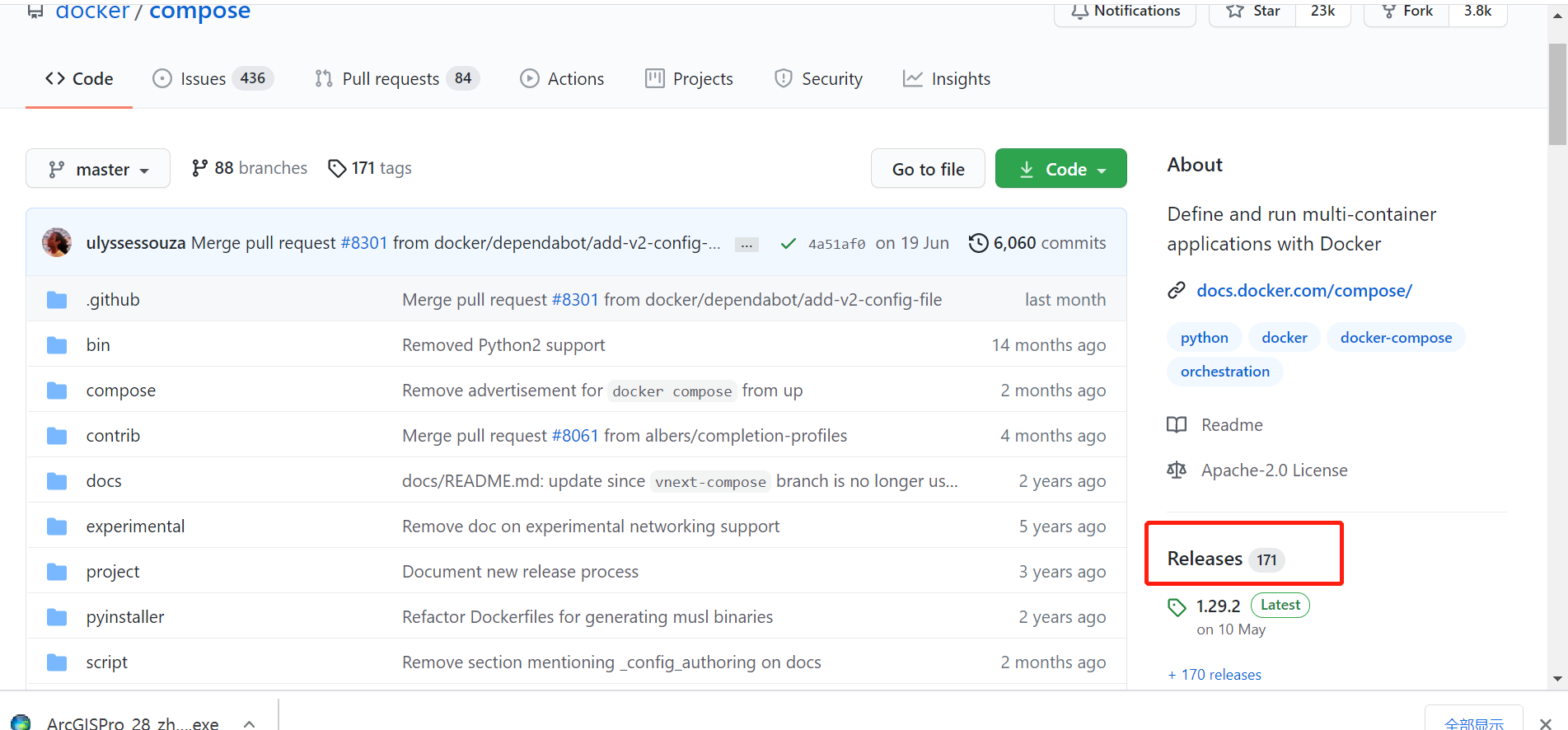Open pull request #8061 link

tap(575, 436)
